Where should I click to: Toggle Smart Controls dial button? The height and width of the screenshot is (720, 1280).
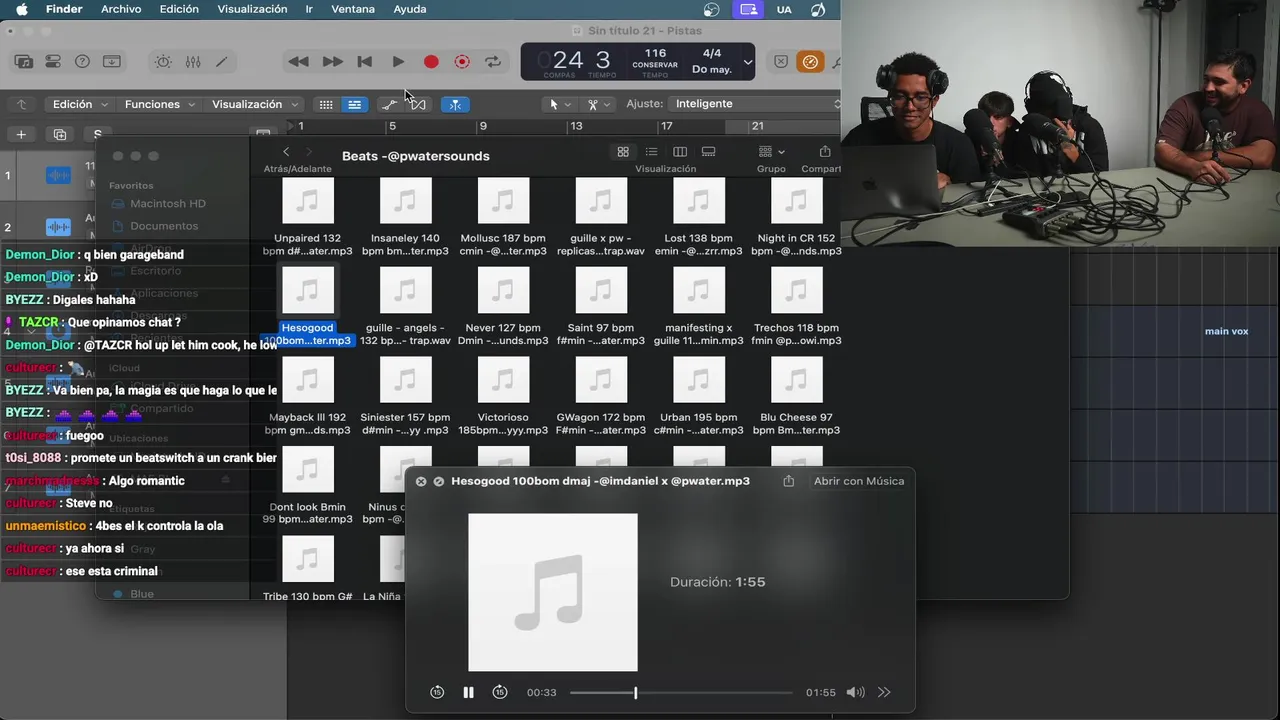[163, 62]
